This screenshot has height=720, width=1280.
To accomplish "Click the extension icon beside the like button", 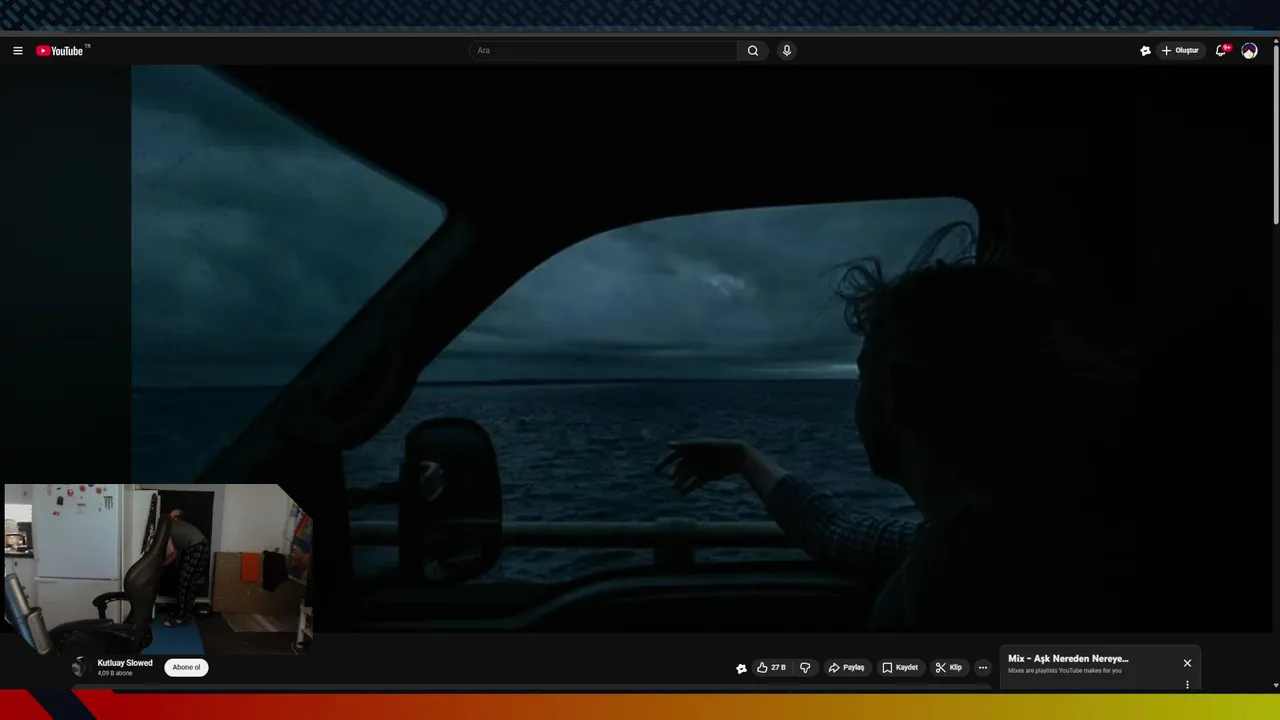I will click(x=741, y=668).
